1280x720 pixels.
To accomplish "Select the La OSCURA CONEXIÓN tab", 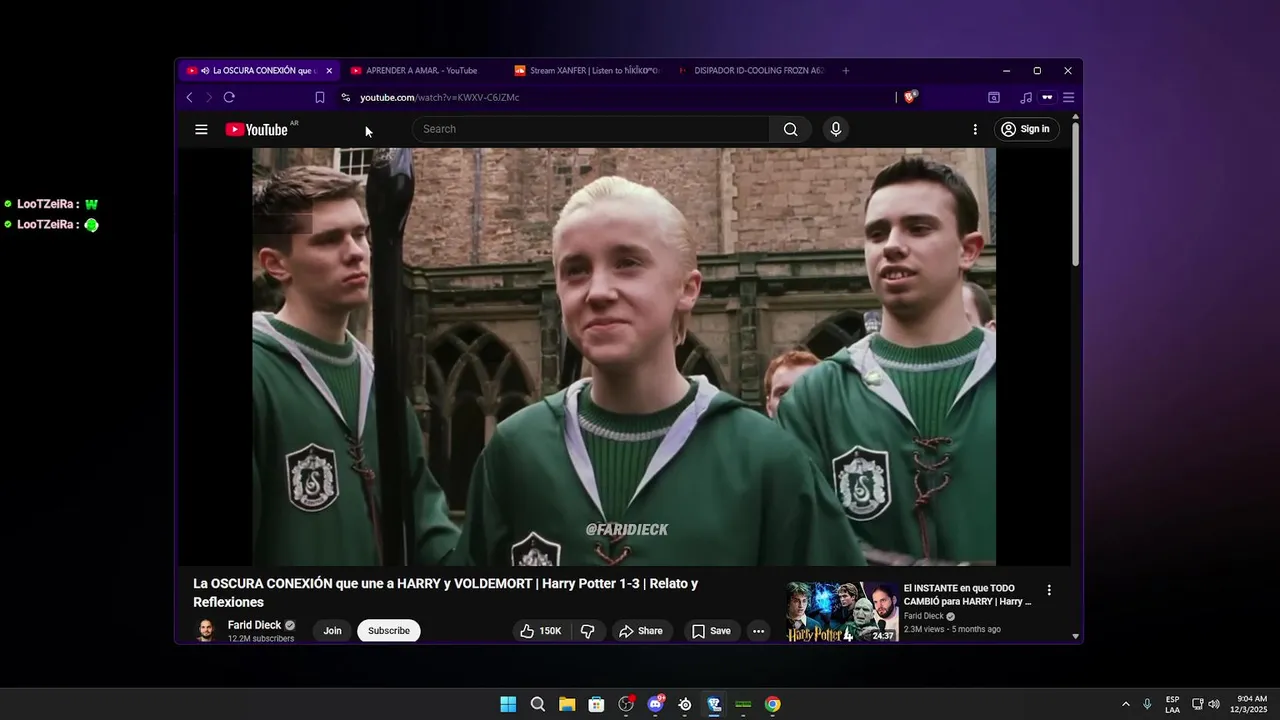I will pos(257,71).
